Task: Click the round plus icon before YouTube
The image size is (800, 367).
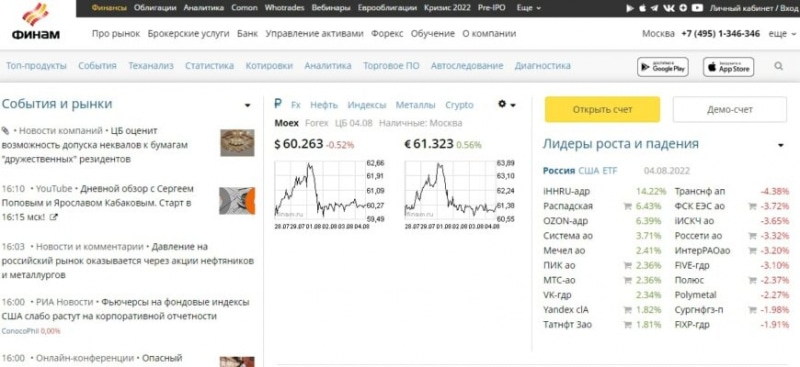Action: click(x=683, y=8)
